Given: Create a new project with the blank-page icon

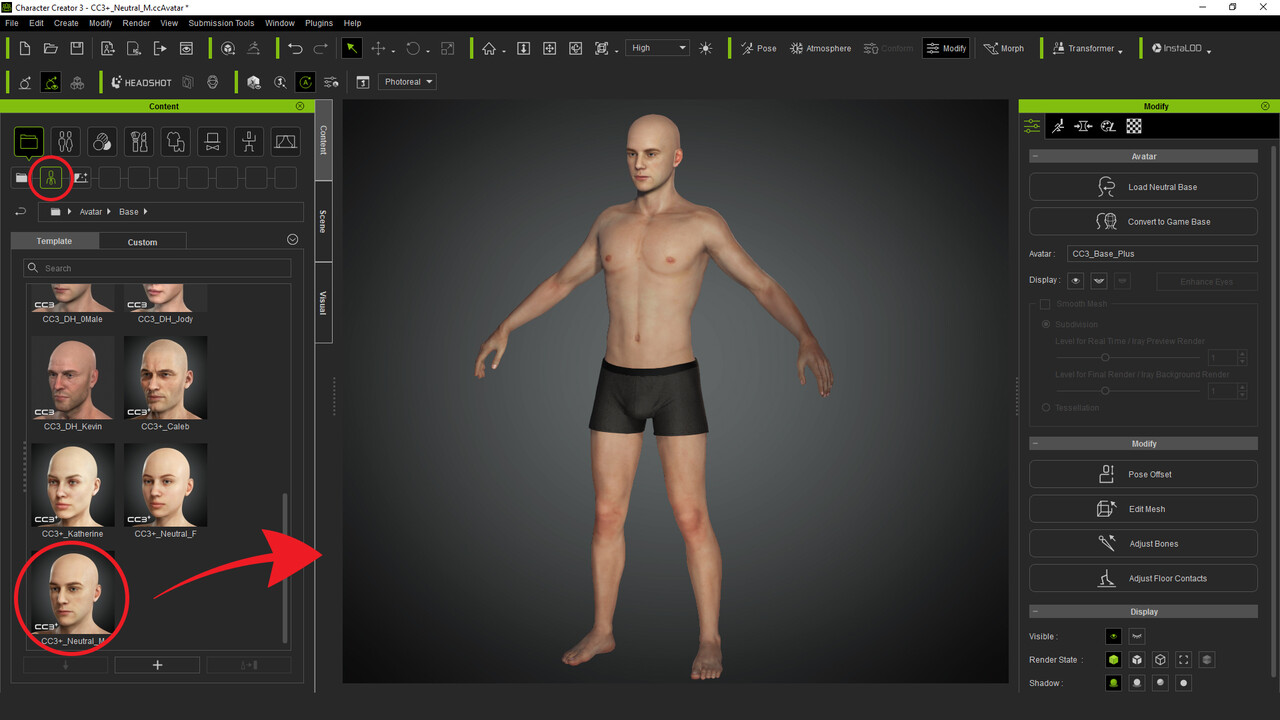Looking at the screenshot, I should point(24,48).
